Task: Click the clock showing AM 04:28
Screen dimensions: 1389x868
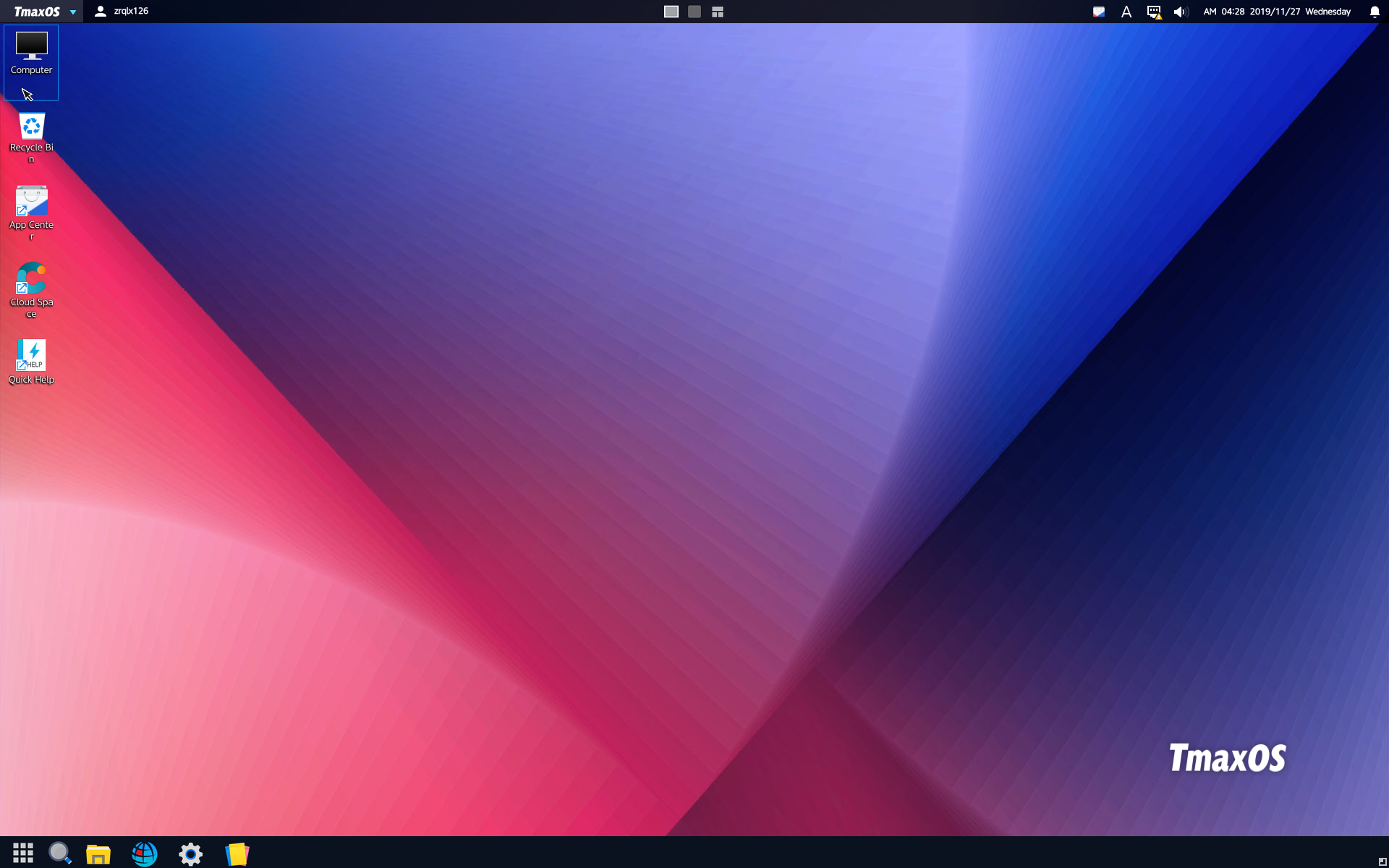Action: coord(1224,12)
